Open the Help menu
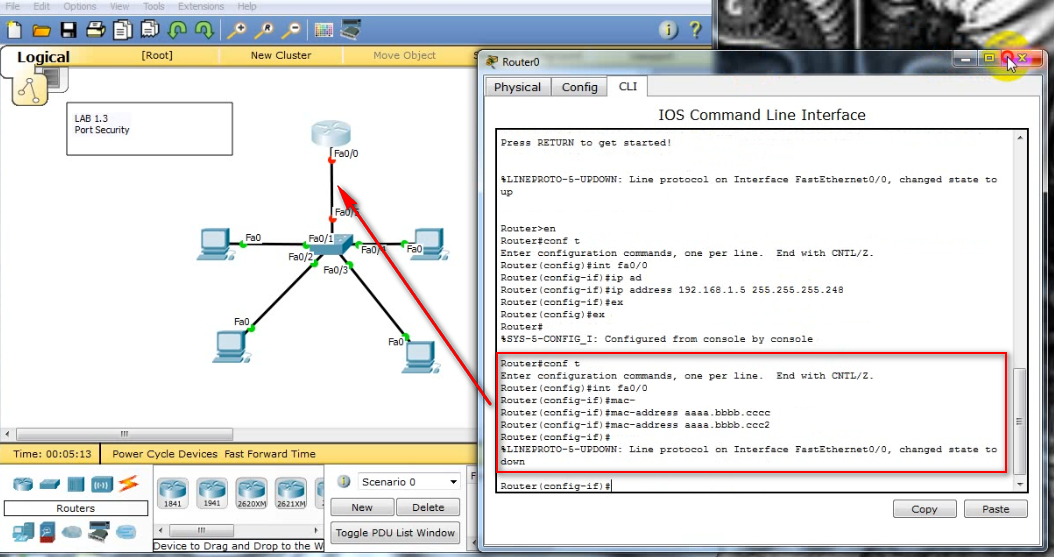 (x=247, y=6)
